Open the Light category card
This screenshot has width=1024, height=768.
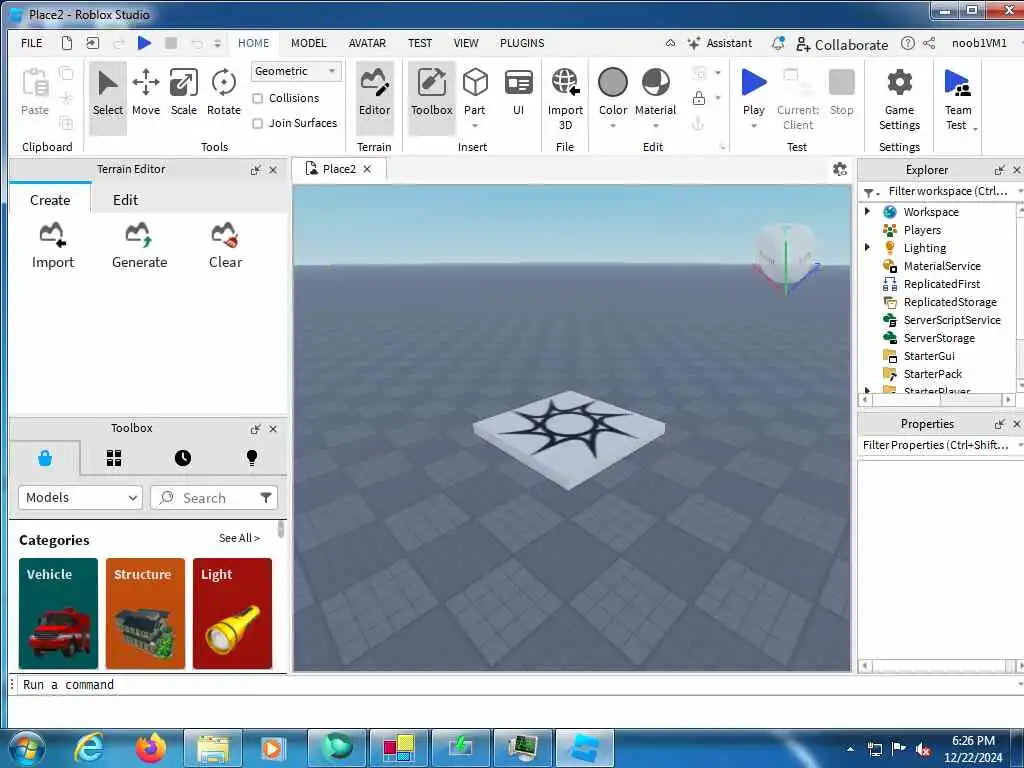click(x=232, y=613)
